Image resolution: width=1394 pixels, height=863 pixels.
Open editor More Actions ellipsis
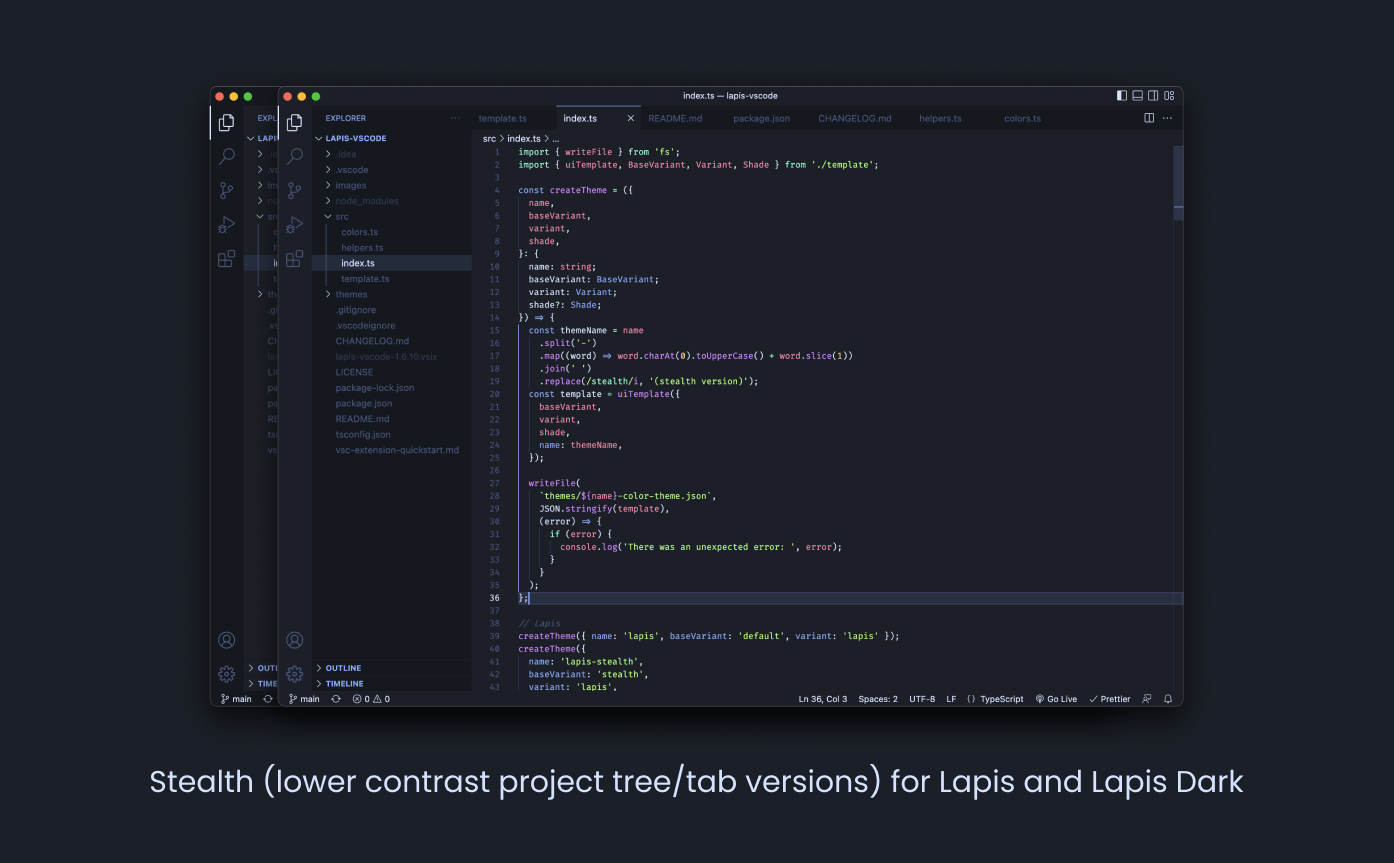pyautogui.click(x=1167, y=118)
